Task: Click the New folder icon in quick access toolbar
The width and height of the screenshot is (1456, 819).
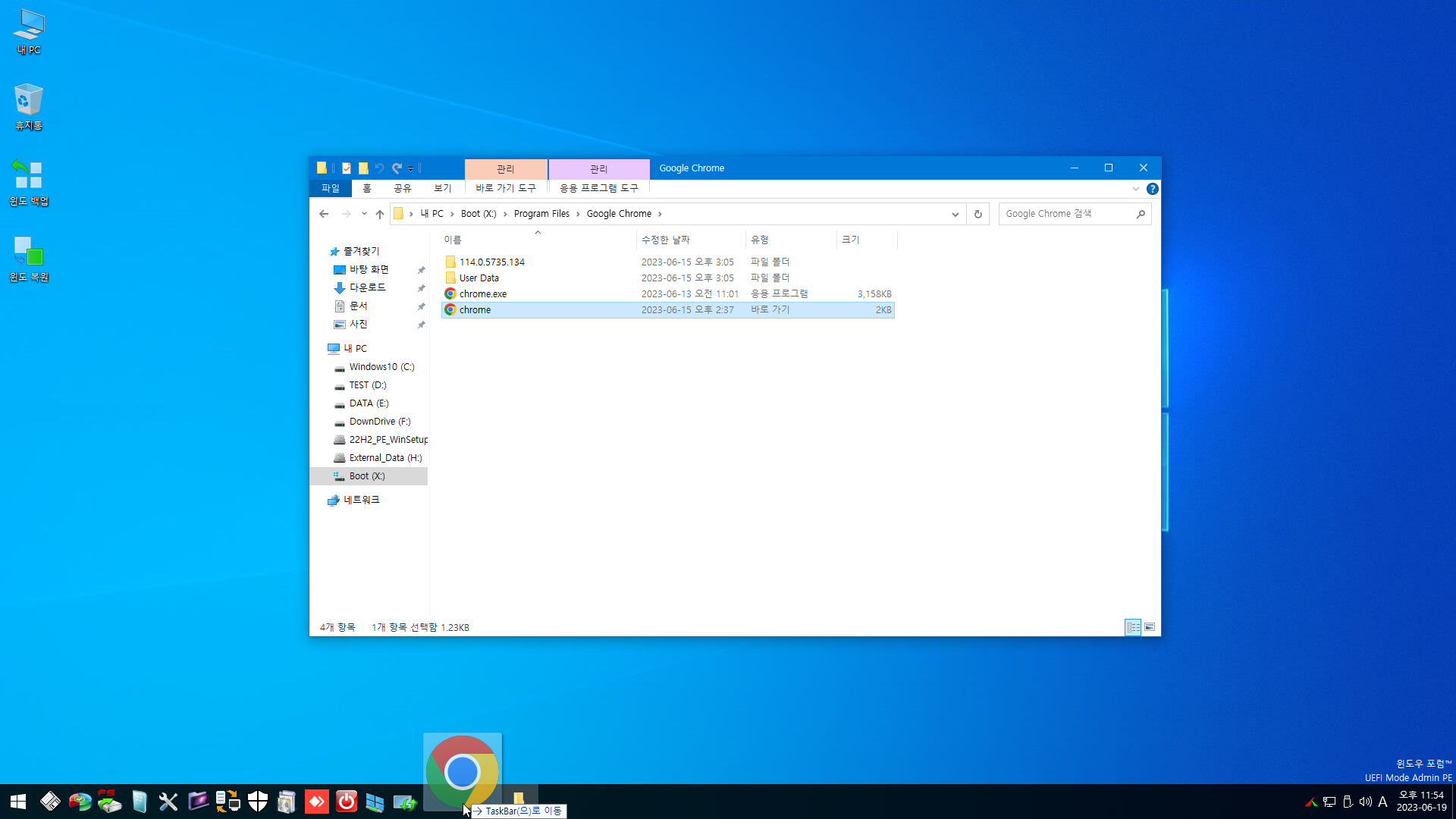Action: [363, 168]
